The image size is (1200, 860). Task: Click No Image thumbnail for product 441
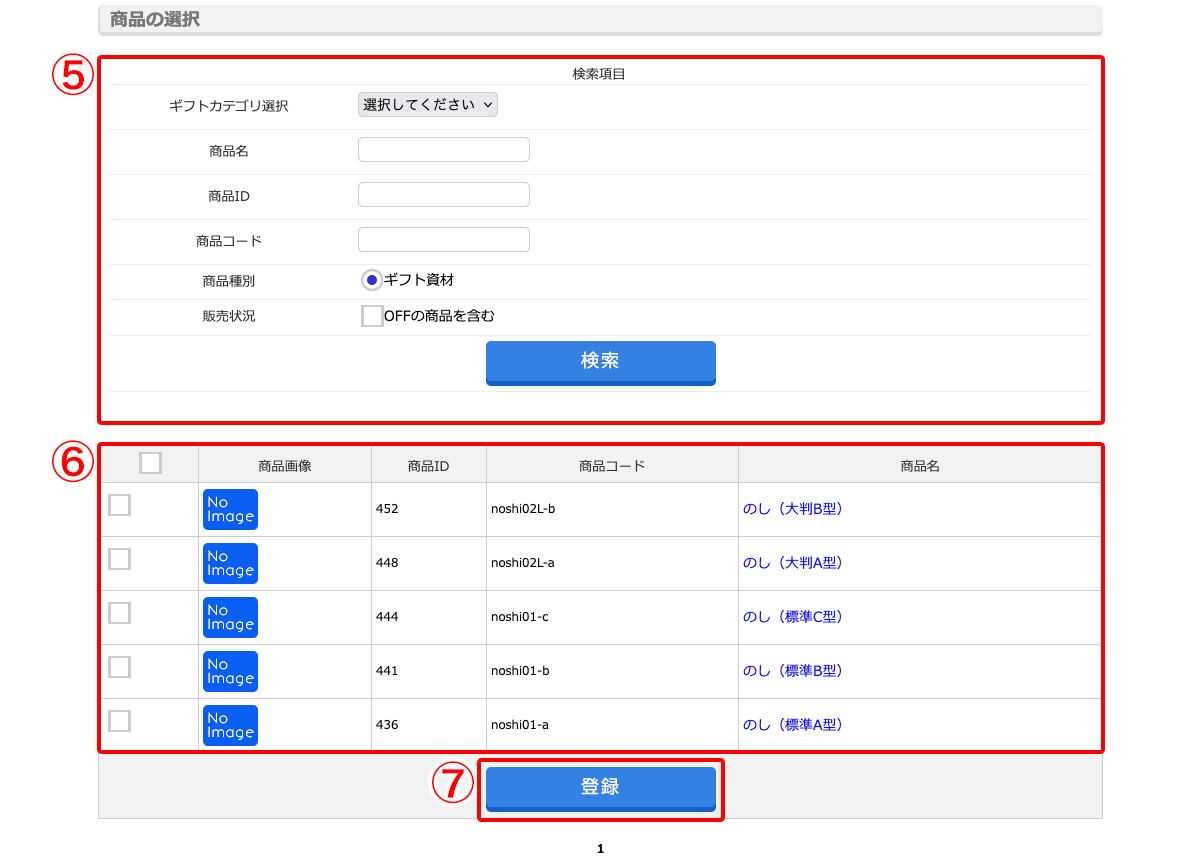(x=230, y=671)
